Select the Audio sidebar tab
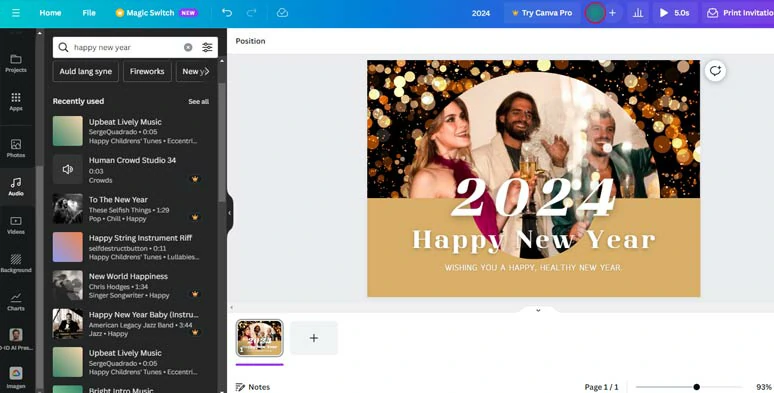 coord(16,187)
